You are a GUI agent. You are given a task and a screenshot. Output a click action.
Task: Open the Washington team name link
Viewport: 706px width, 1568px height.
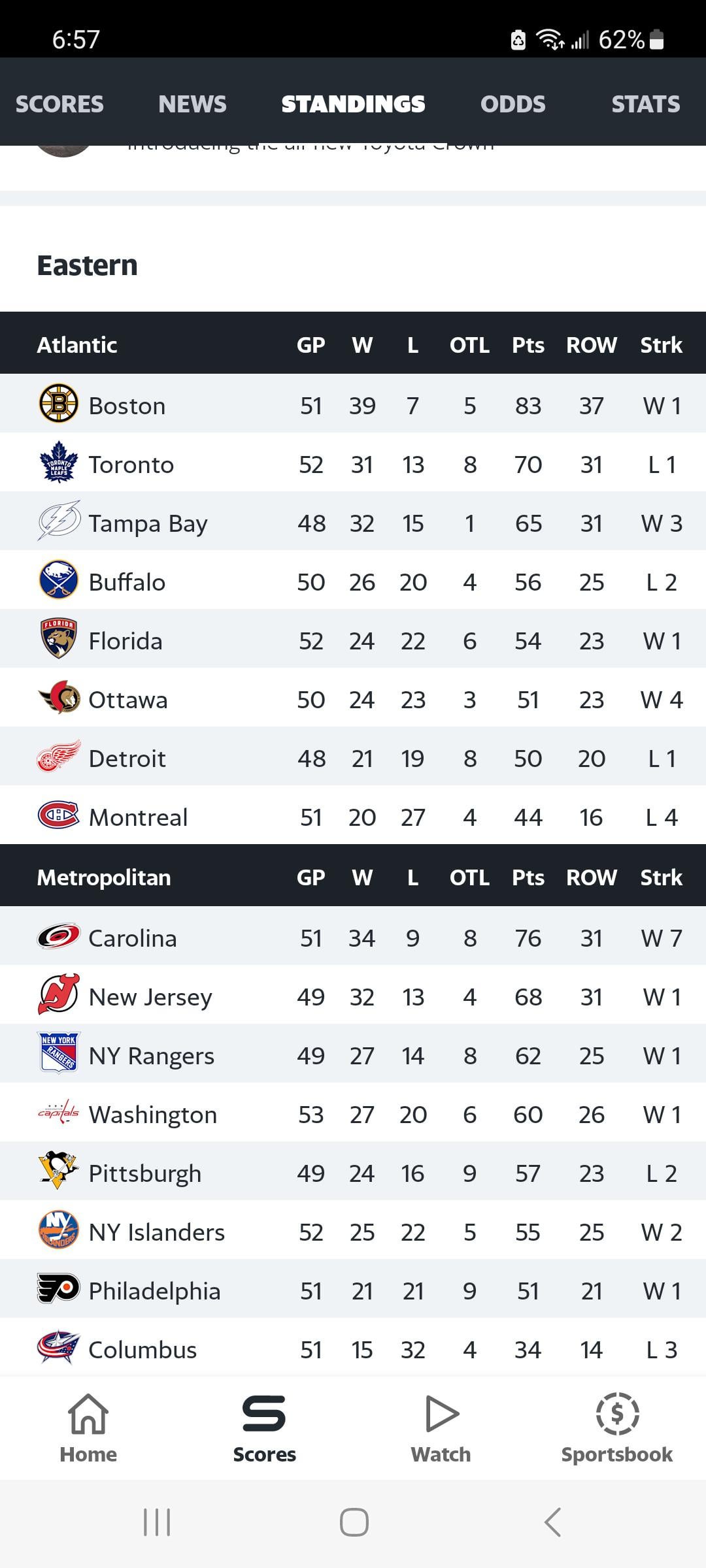click(x=152, y=1115)
